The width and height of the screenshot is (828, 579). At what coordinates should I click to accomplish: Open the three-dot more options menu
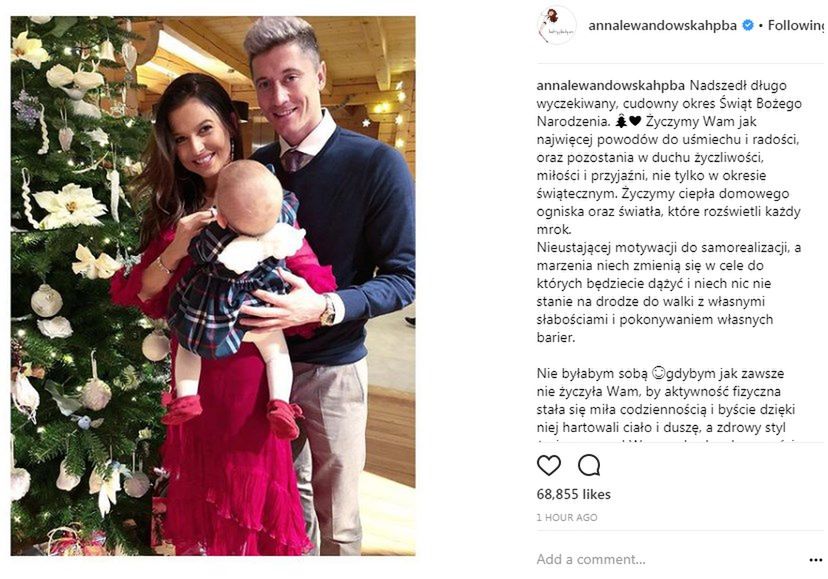click(x=816, y=560)
